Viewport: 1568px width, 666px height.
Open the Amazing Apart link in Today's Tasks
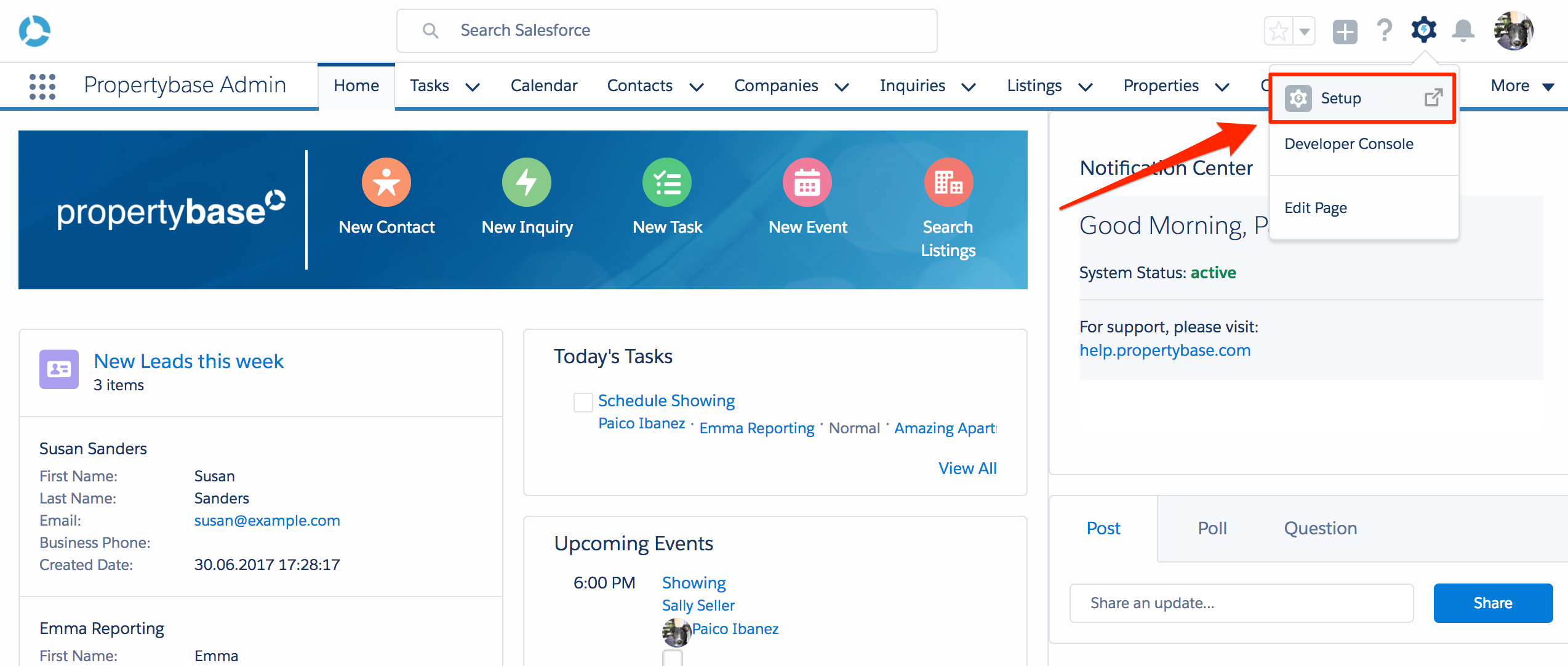pos(945,428)
